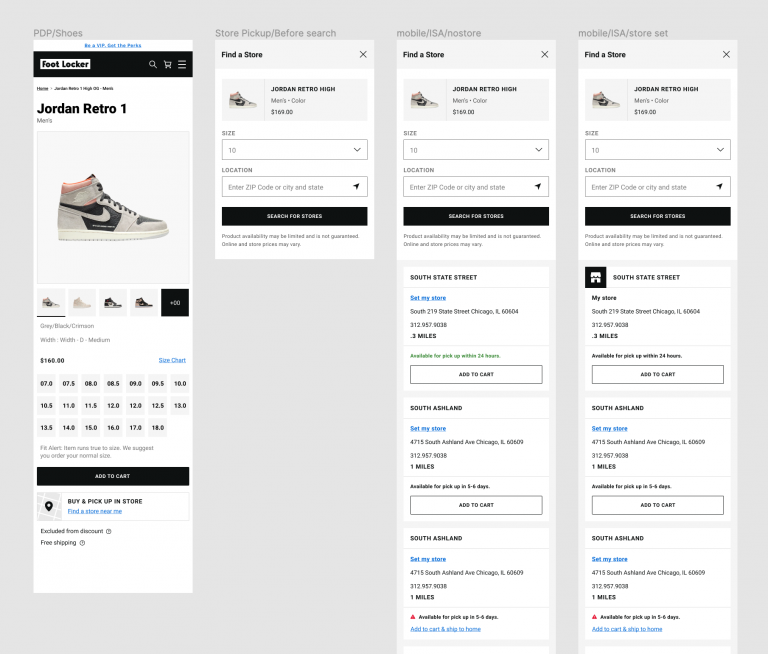The width and height of the screenshot is (768, 654).
Task: Click Add to cart & ship to home in nostore frame
Action: tap(446, 629)
